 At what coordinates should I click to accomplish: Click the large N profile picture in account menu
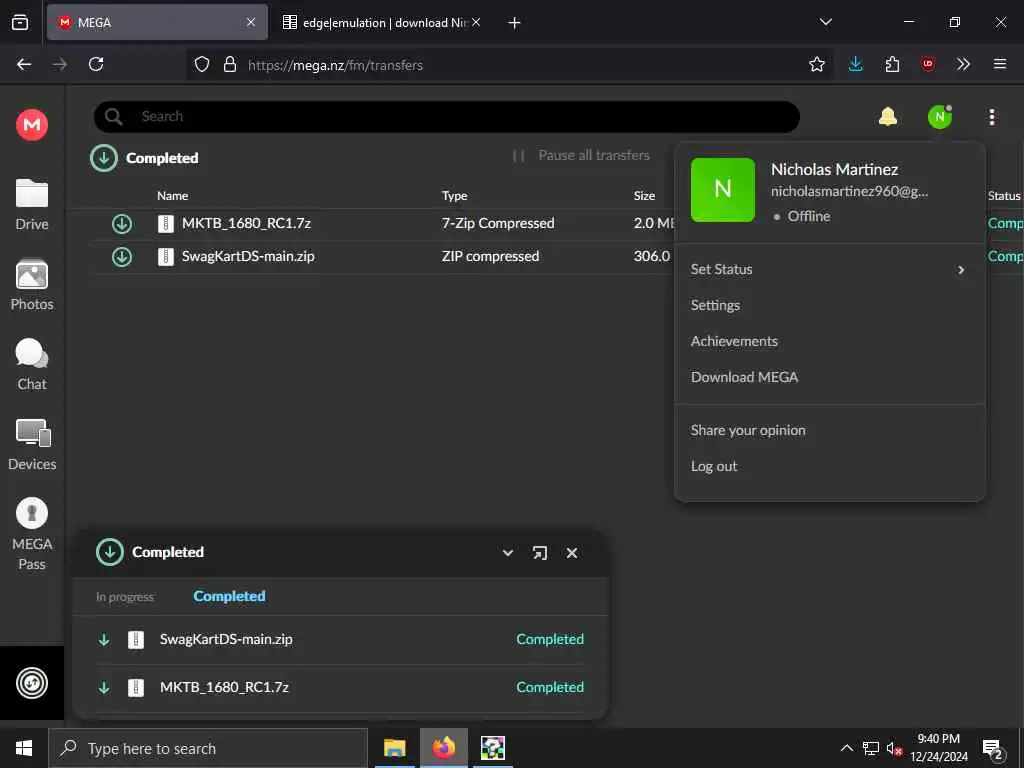[x=723, y=189]
